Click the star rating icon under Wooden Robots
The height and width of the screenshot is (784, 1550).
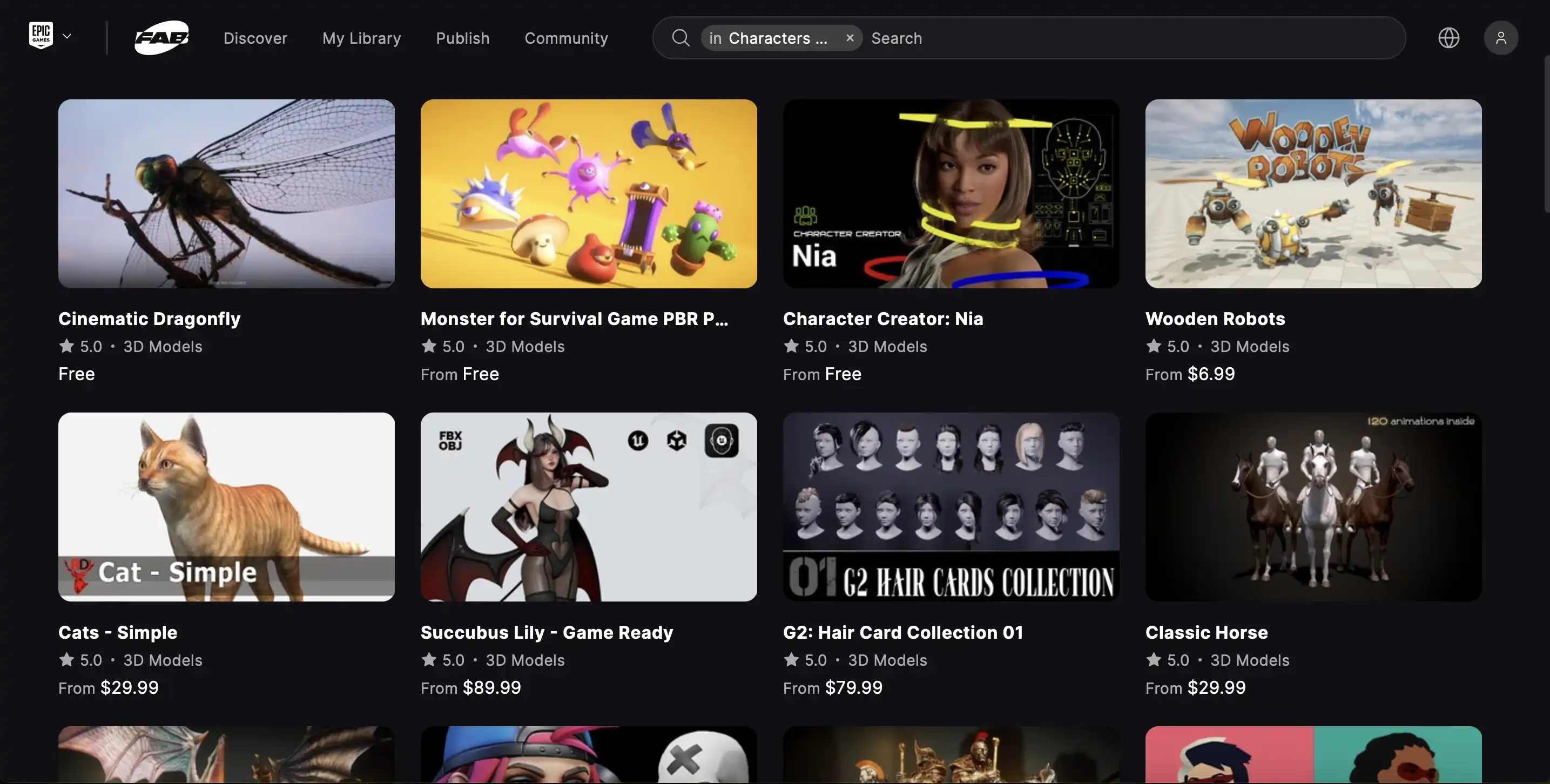pos(1154,346)
